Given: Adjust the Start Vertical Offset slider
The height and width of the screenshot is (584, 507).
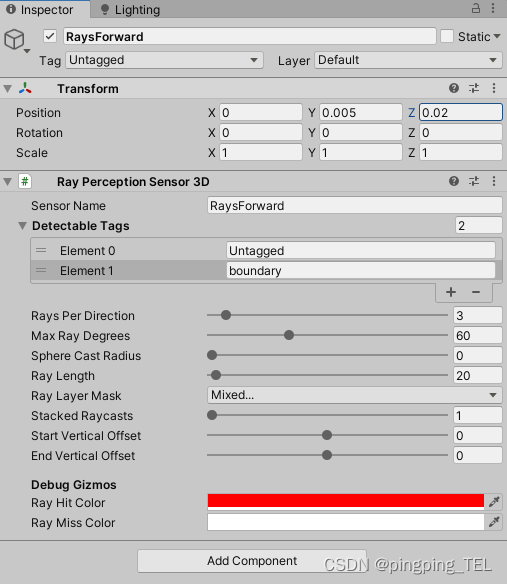Looking at the screenshot, I should 327,435.
